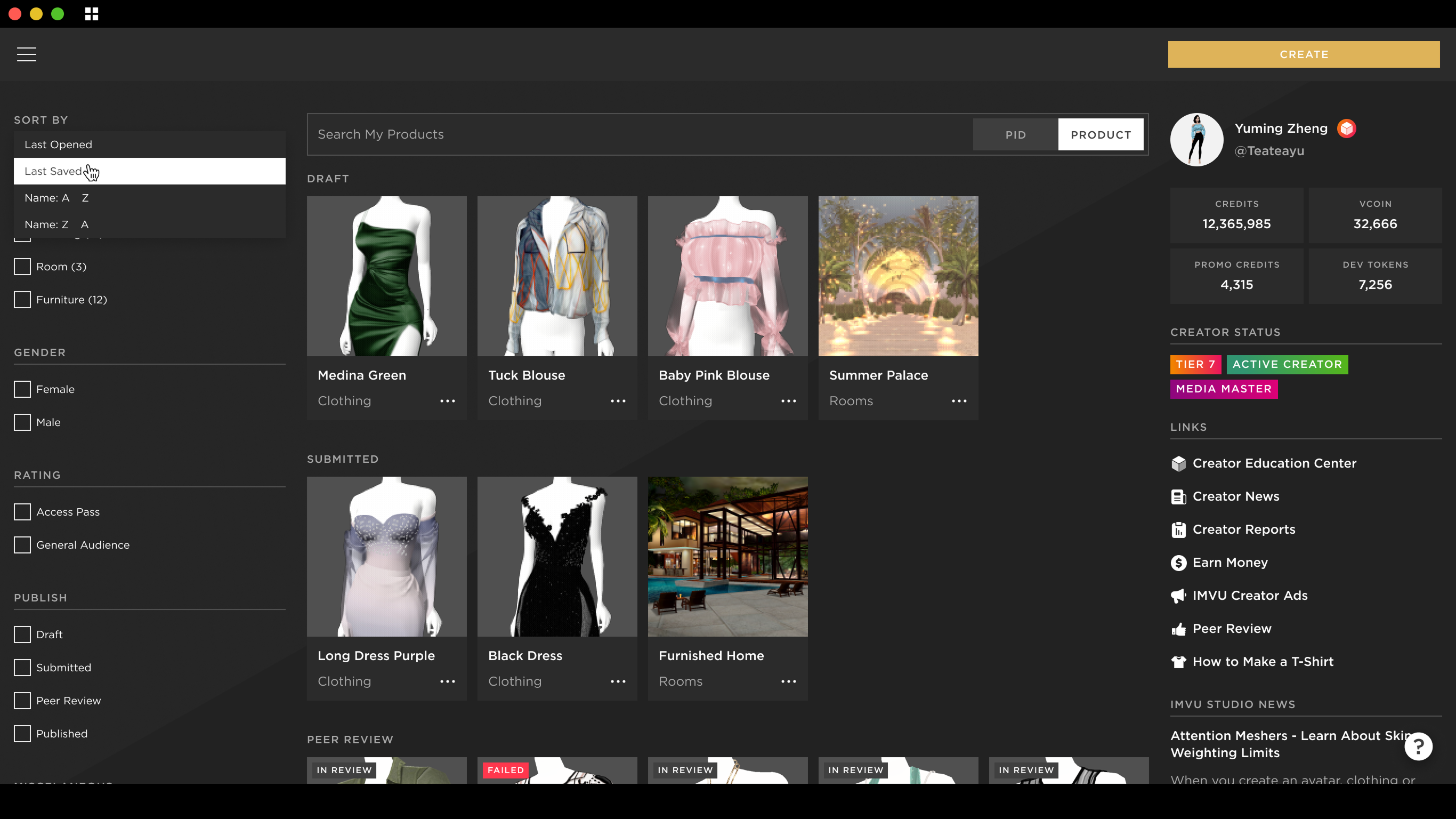
Task: Click the Creator Education Center cube icon
Action: point(1178,463)
